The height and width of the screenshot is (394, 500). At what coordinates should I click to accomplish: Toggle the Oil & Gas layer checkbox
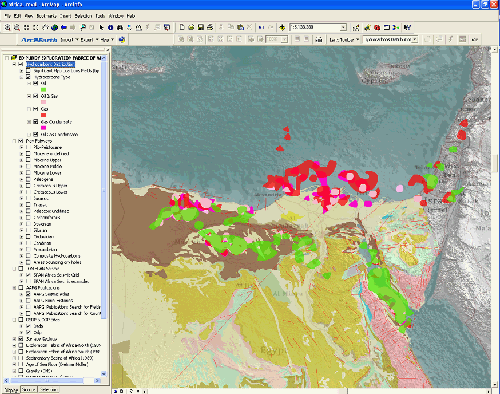pyautogui.click(x=36, y=96)
